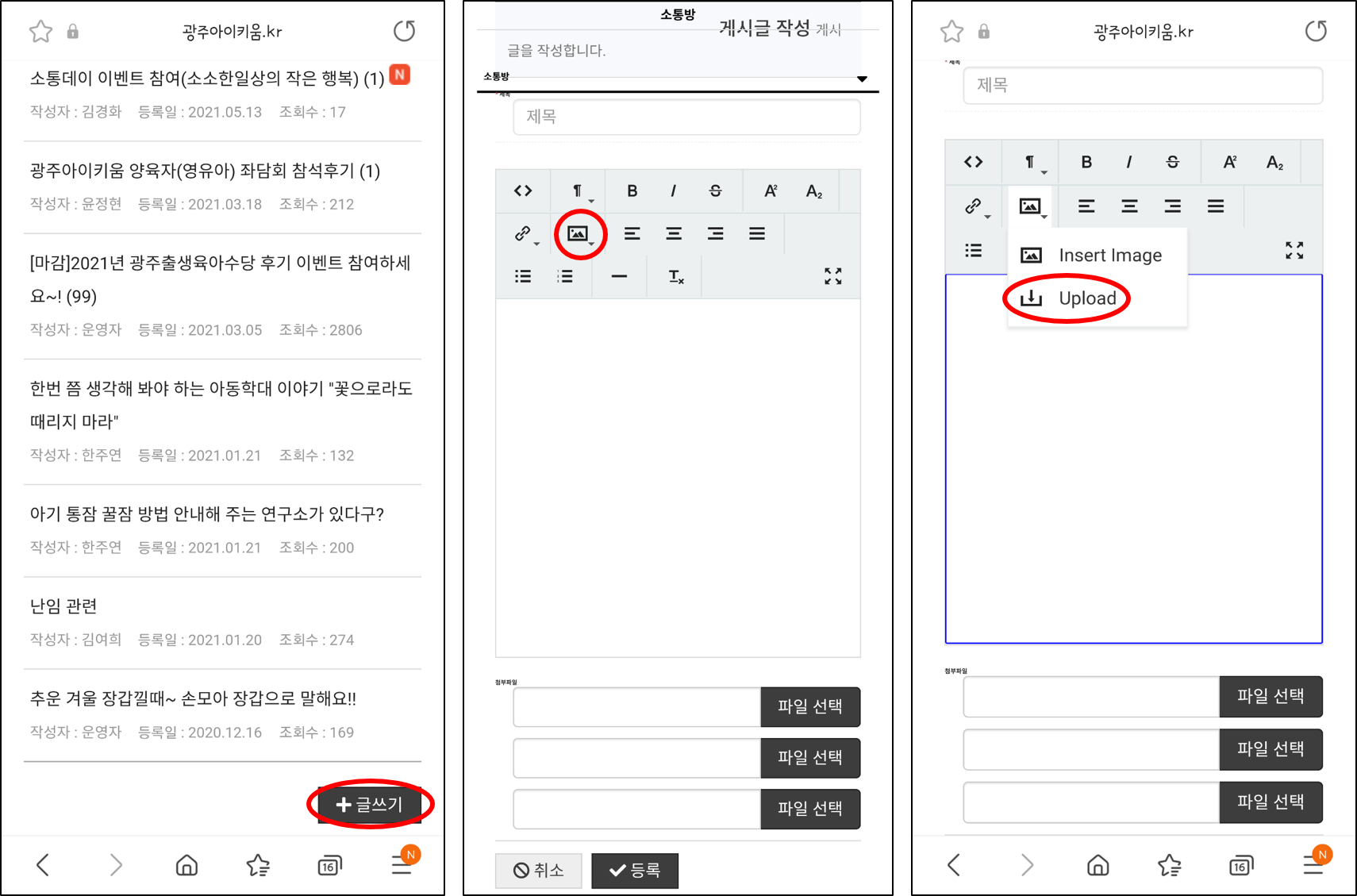1357x896 pixels.
Task: Select the numbered list icon
Action: 564,276
